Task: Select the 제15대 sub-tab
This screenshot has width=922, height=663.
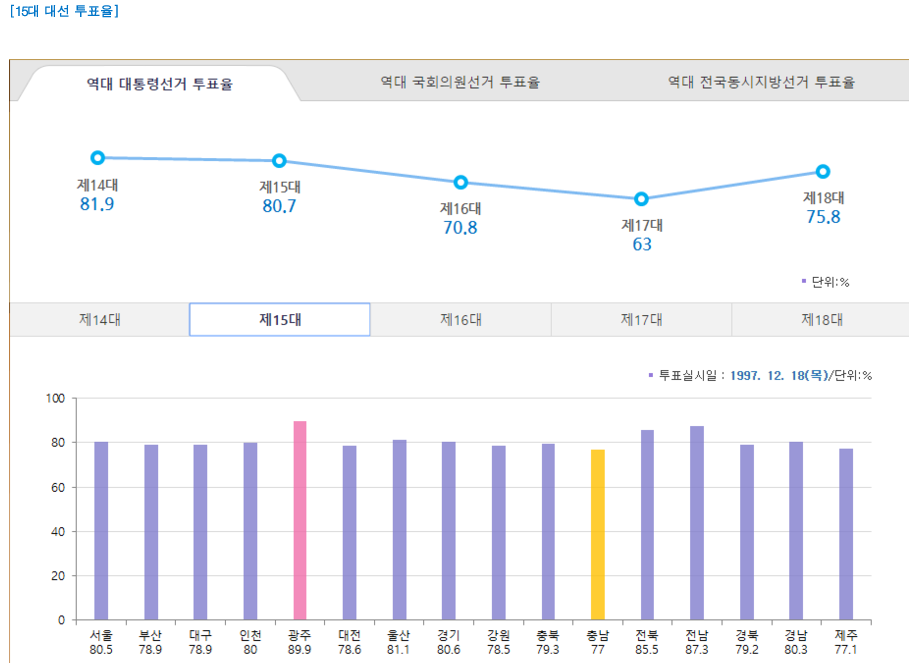Action: (x=280, y=319)
